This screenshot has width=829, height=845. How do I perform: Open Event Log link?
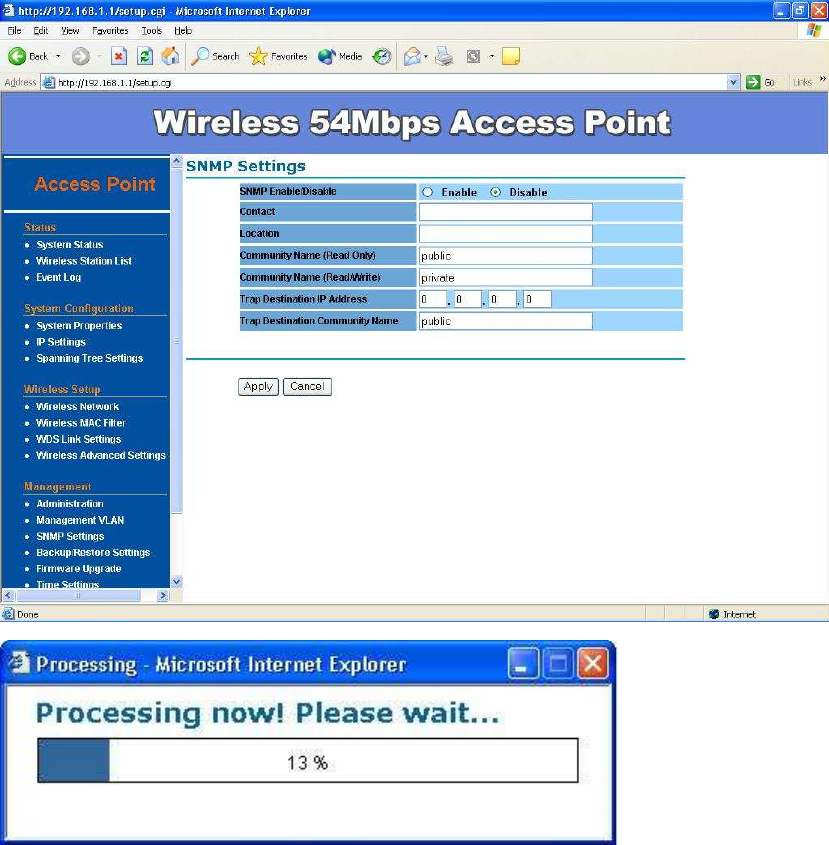58,277
